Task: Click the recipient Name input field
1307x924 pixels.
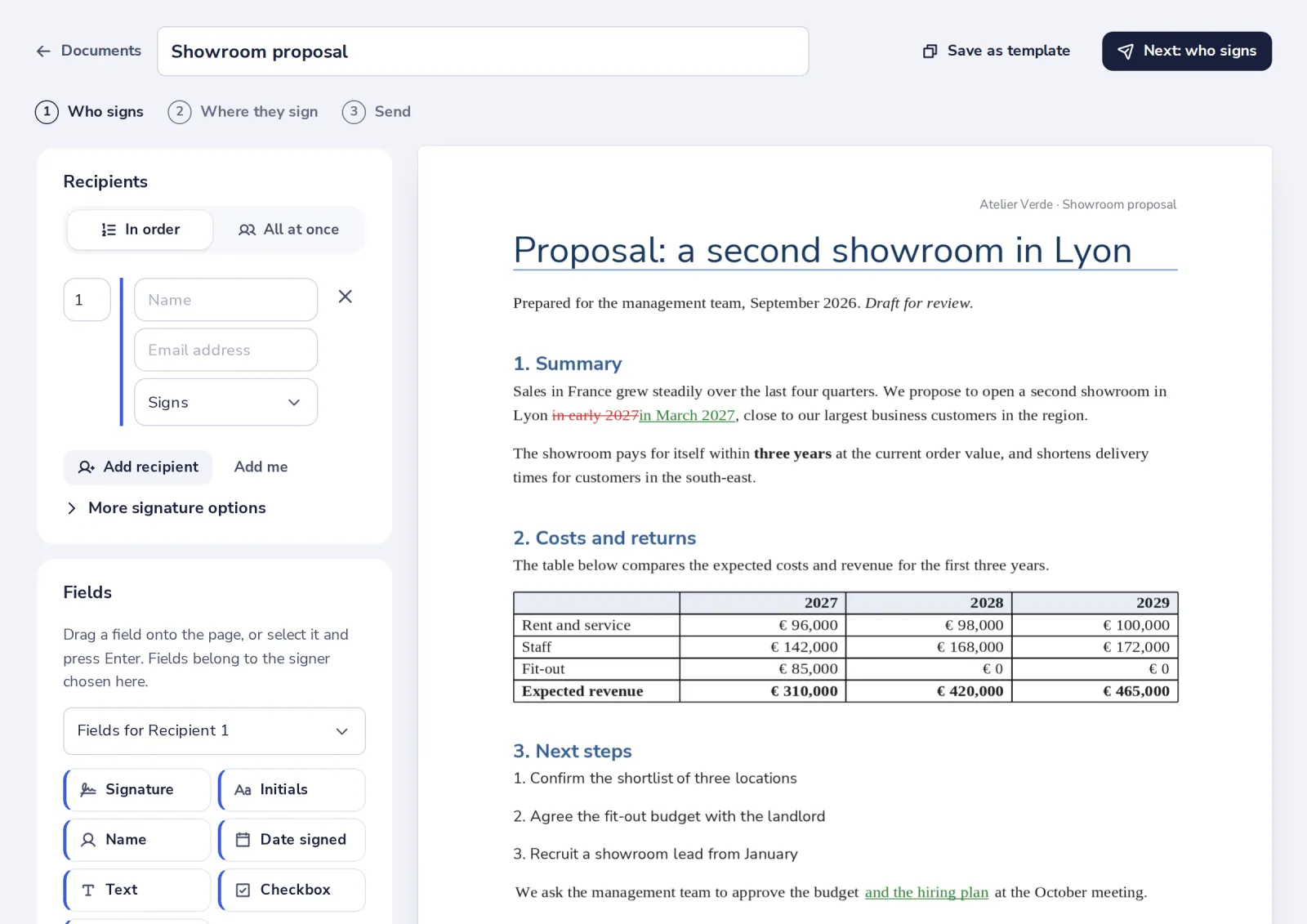Action: [225, 300]
